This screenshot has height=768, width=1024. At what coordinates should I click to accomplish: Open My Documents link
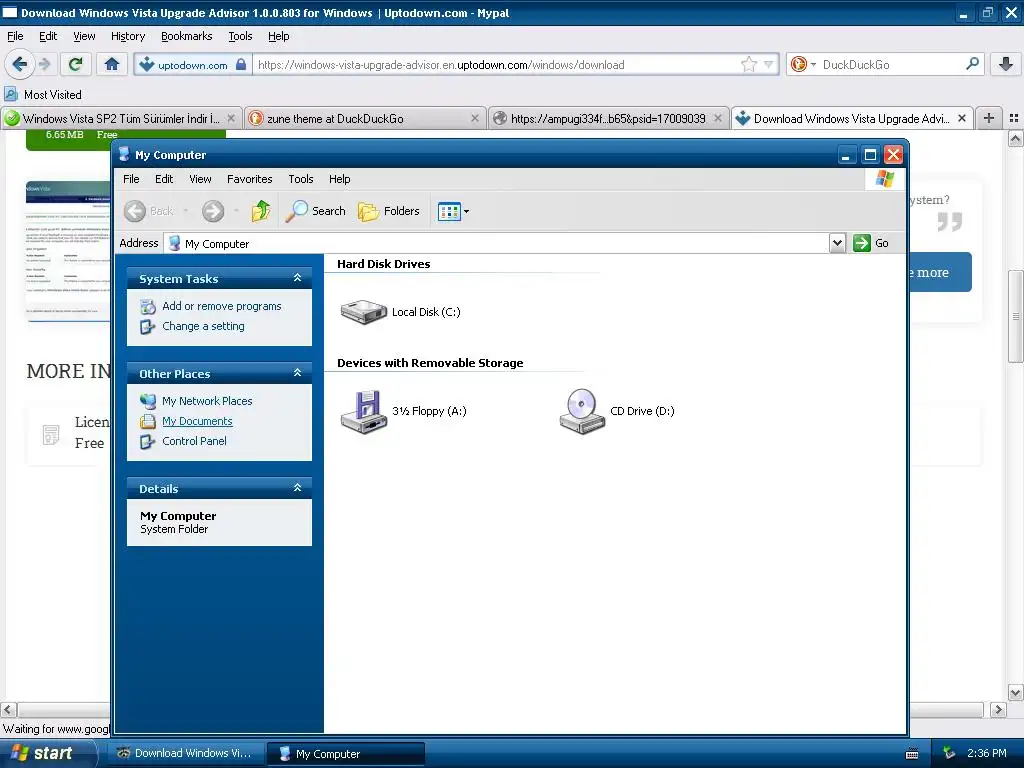197,421
